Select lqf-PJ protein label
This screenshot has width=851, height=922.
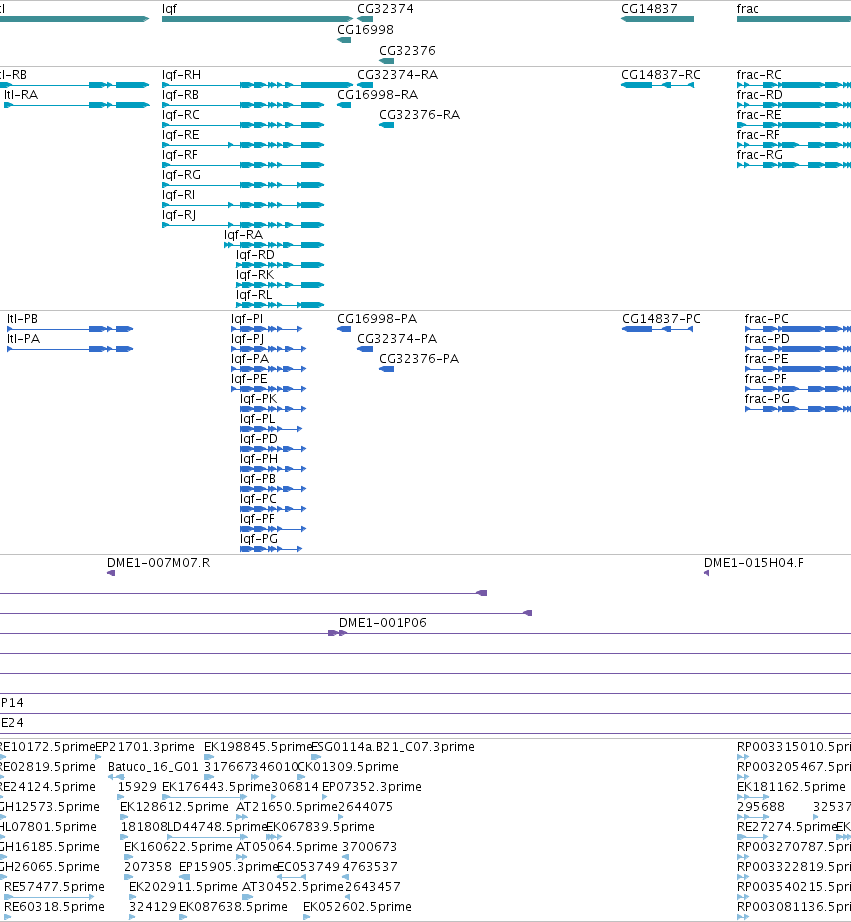point(248,339)
